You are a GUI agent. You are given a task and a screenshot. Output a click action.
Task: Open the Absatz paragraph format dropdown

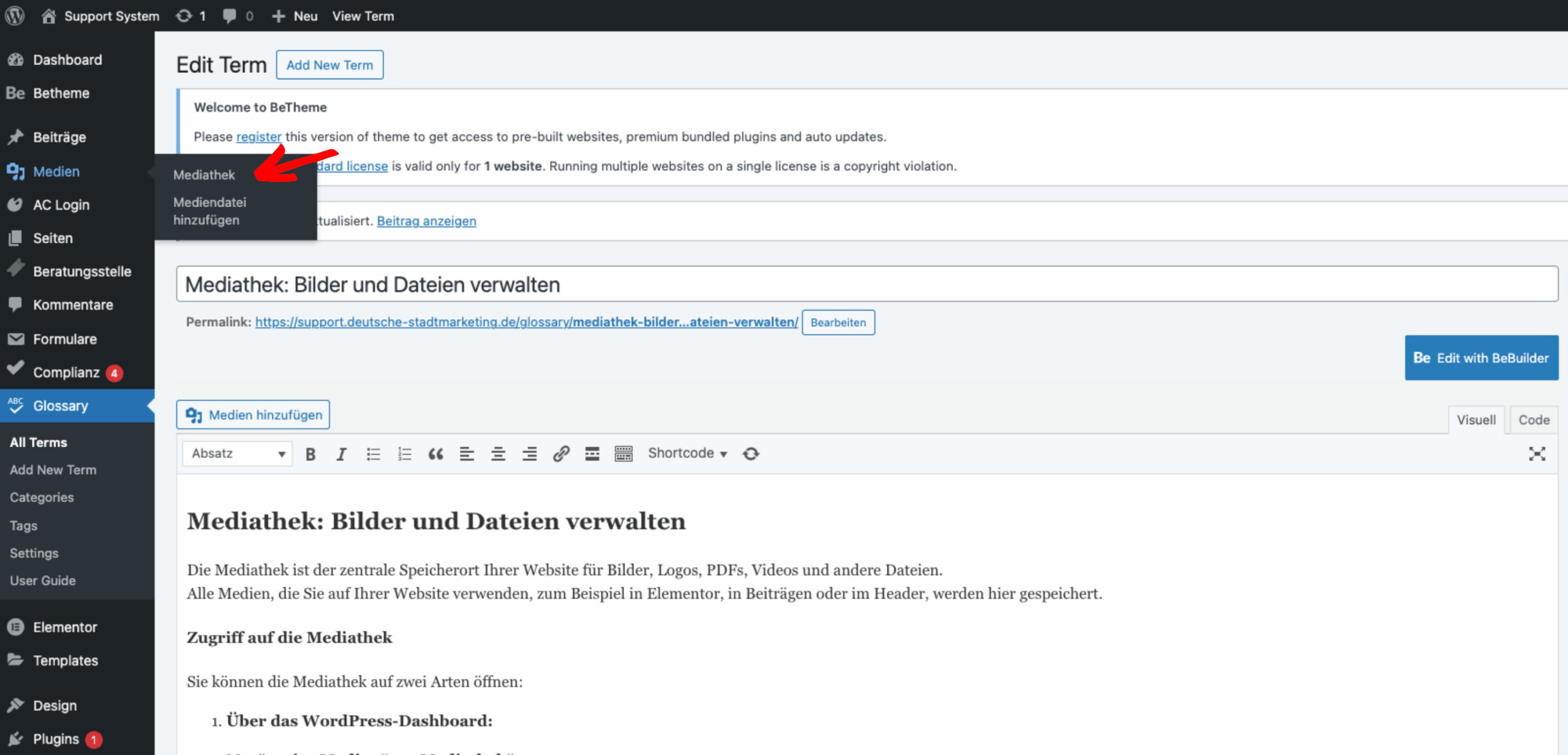click(238, 454)
